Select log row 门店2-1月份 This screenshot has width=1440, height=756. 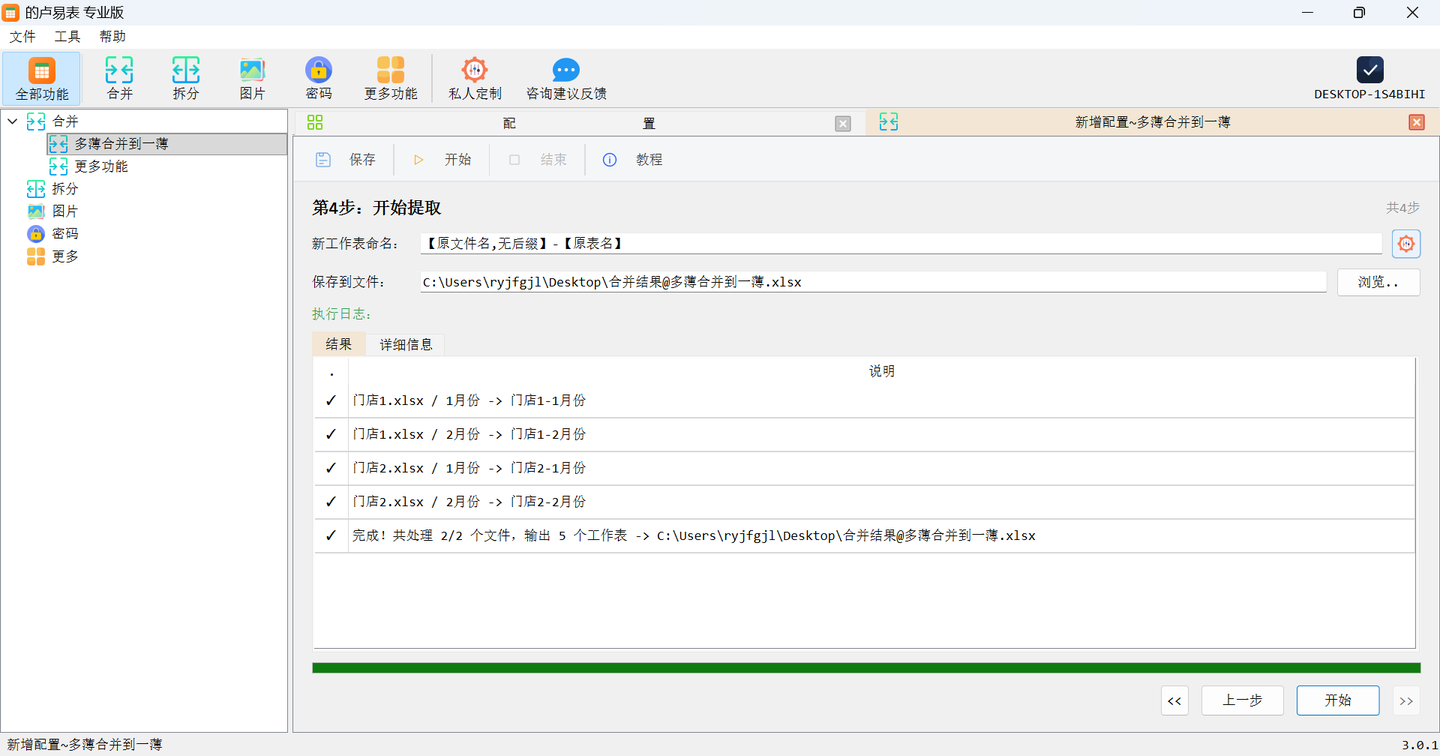pyautogui.click(x=864, y=468)
